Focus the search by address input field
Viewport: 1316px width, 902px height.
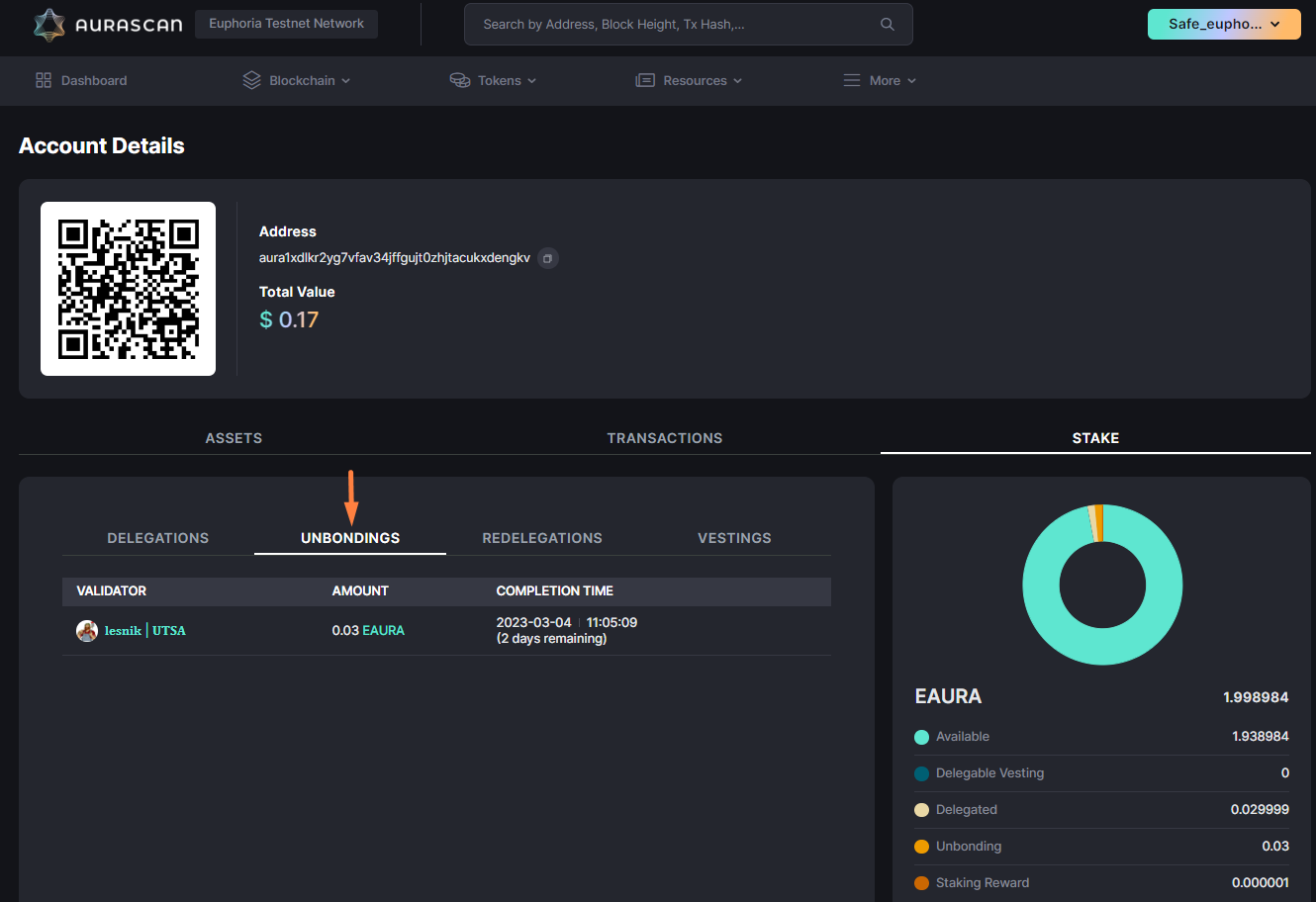689,25
